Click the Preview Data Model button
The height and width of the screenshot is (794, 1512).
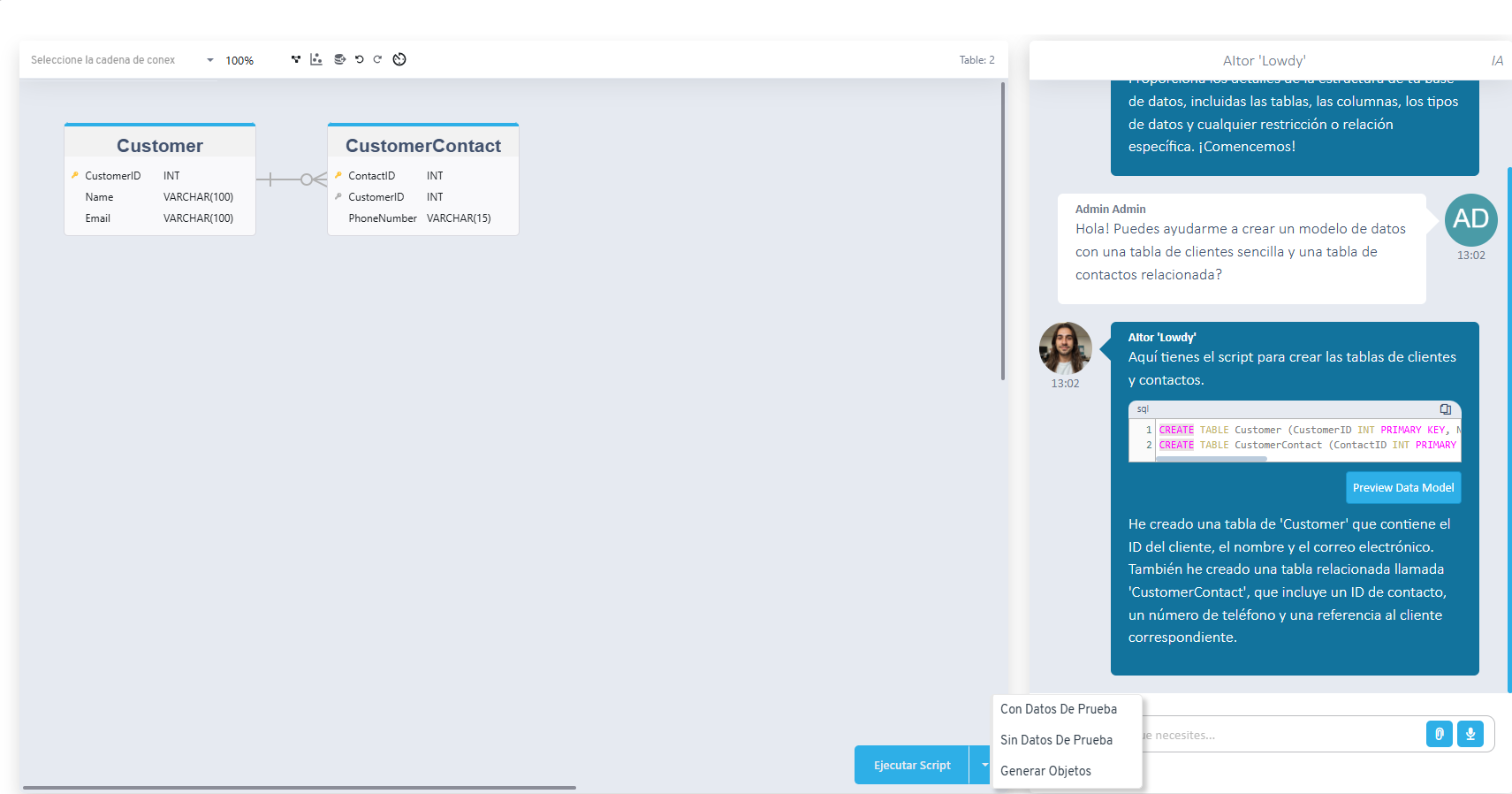[1403, 487]
